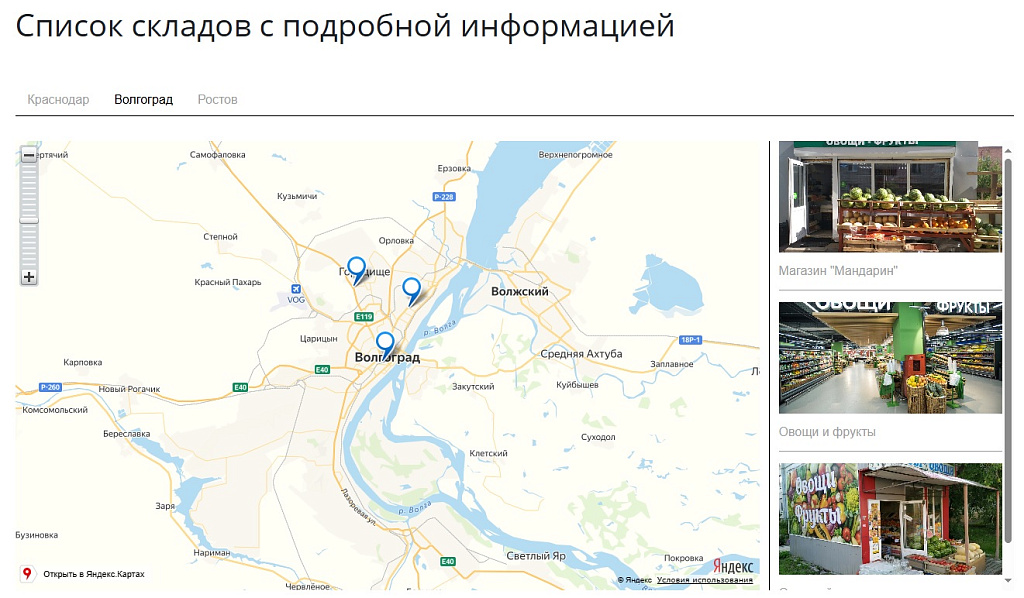1024x598 pixels.
Task: Open the Ростов tab
Action: [217, 100]
